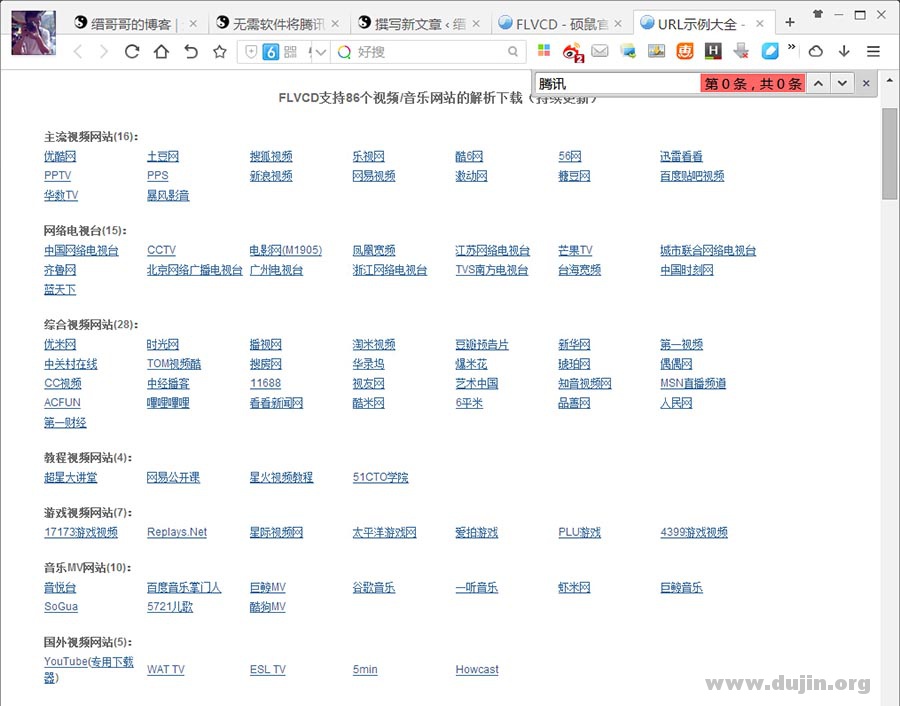
Task: Open the browser main menu
Action: 873,52
